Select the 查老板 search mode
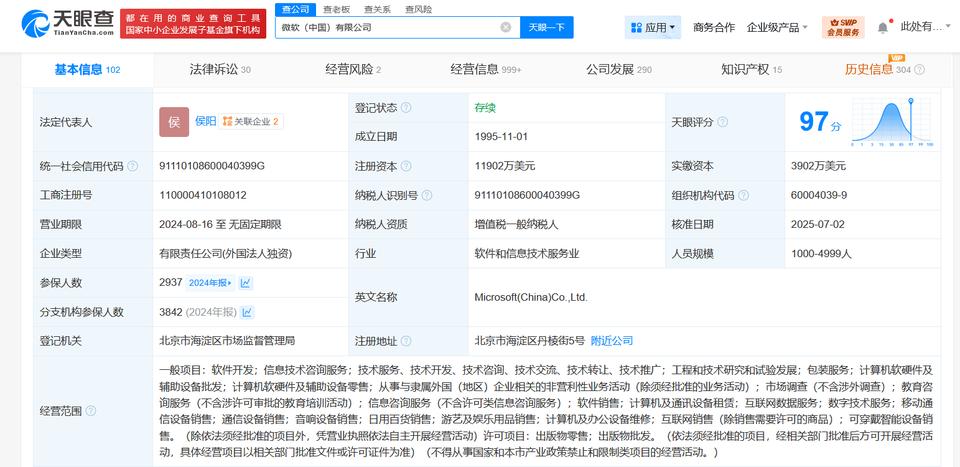Image resolution: width=960 pixels, height=467 pixels. coord(336,9)
